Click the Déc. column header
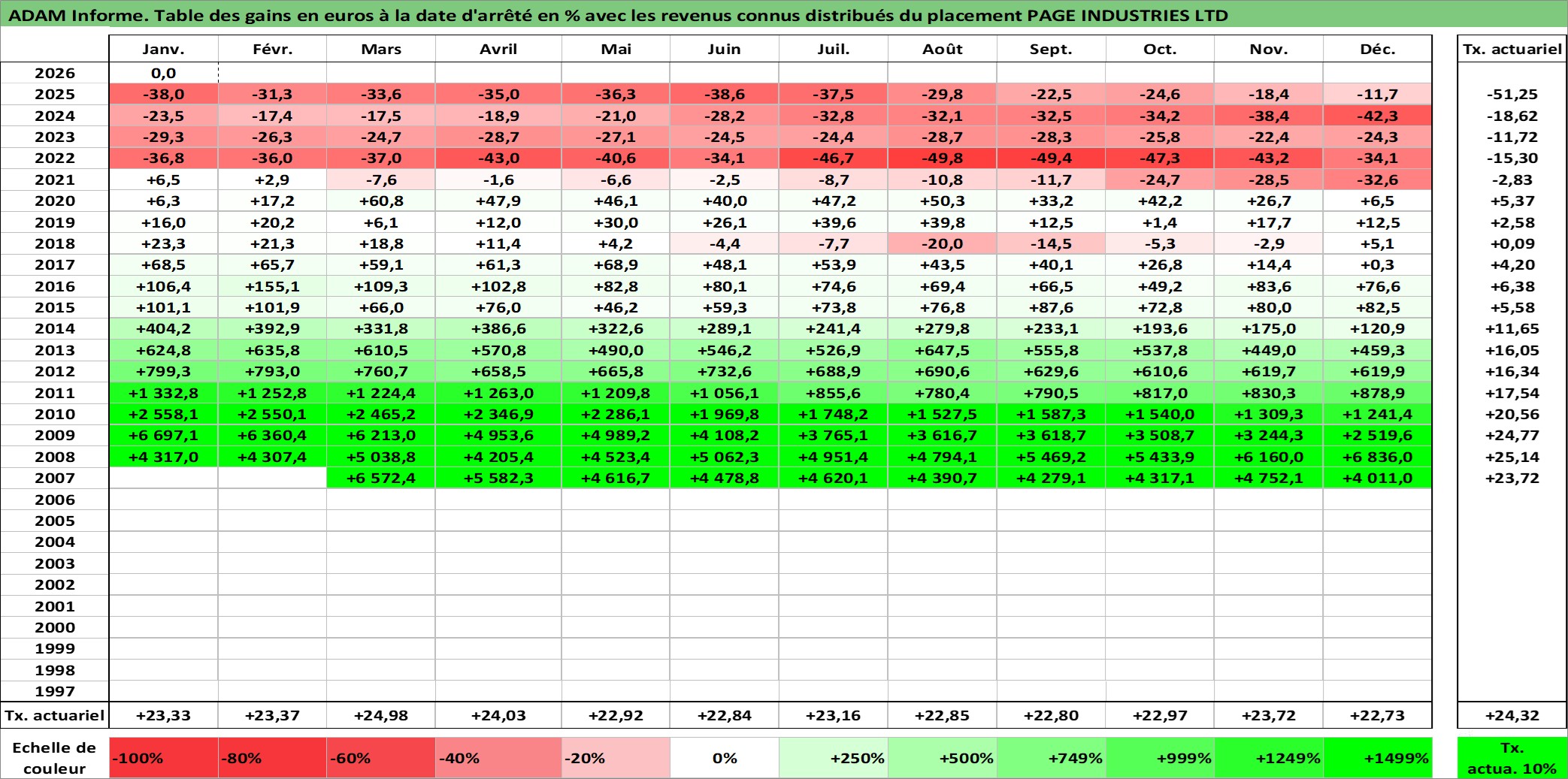This screenshot has width=1568, height=779. [x=1378, y=49]
